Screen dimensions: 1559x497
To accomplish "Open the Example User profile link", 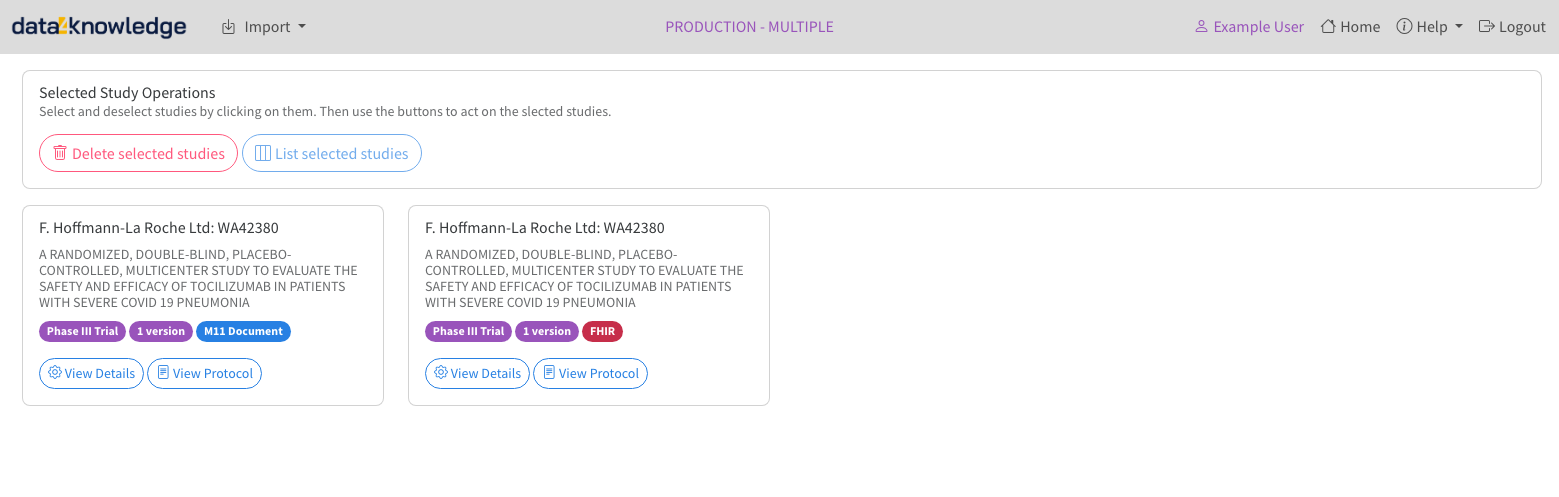I will (x=1249, y=27).
